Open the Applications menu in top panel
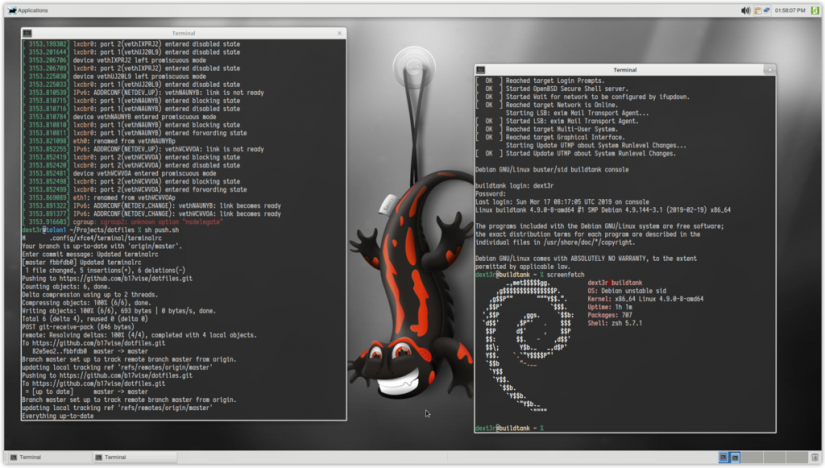Image resolution: width=825 pixels, height=468 pixels. pyautogui.click(x=28, y=11)
